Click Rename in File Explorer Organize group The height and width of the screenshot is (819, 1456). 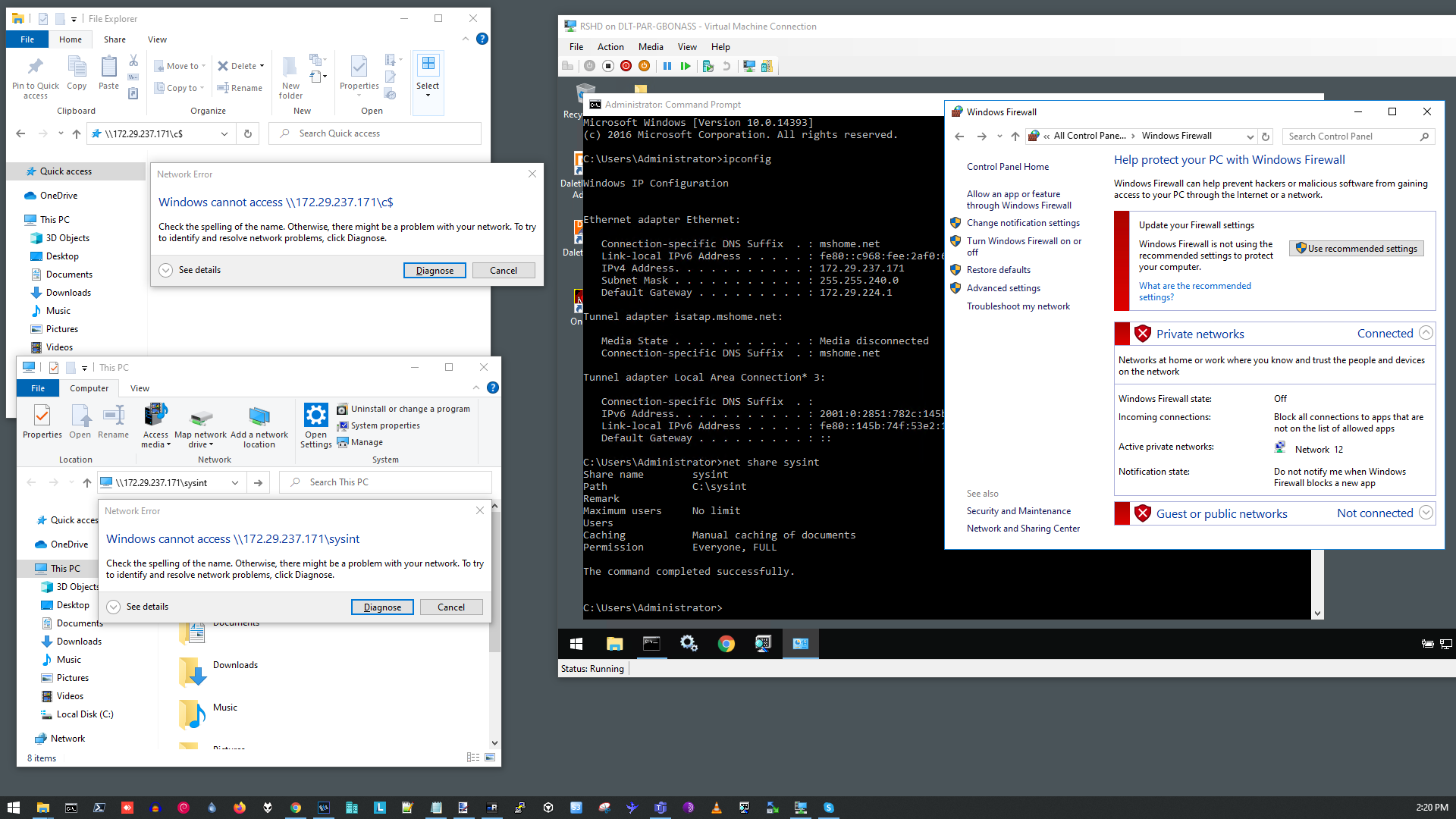[240, 88]
